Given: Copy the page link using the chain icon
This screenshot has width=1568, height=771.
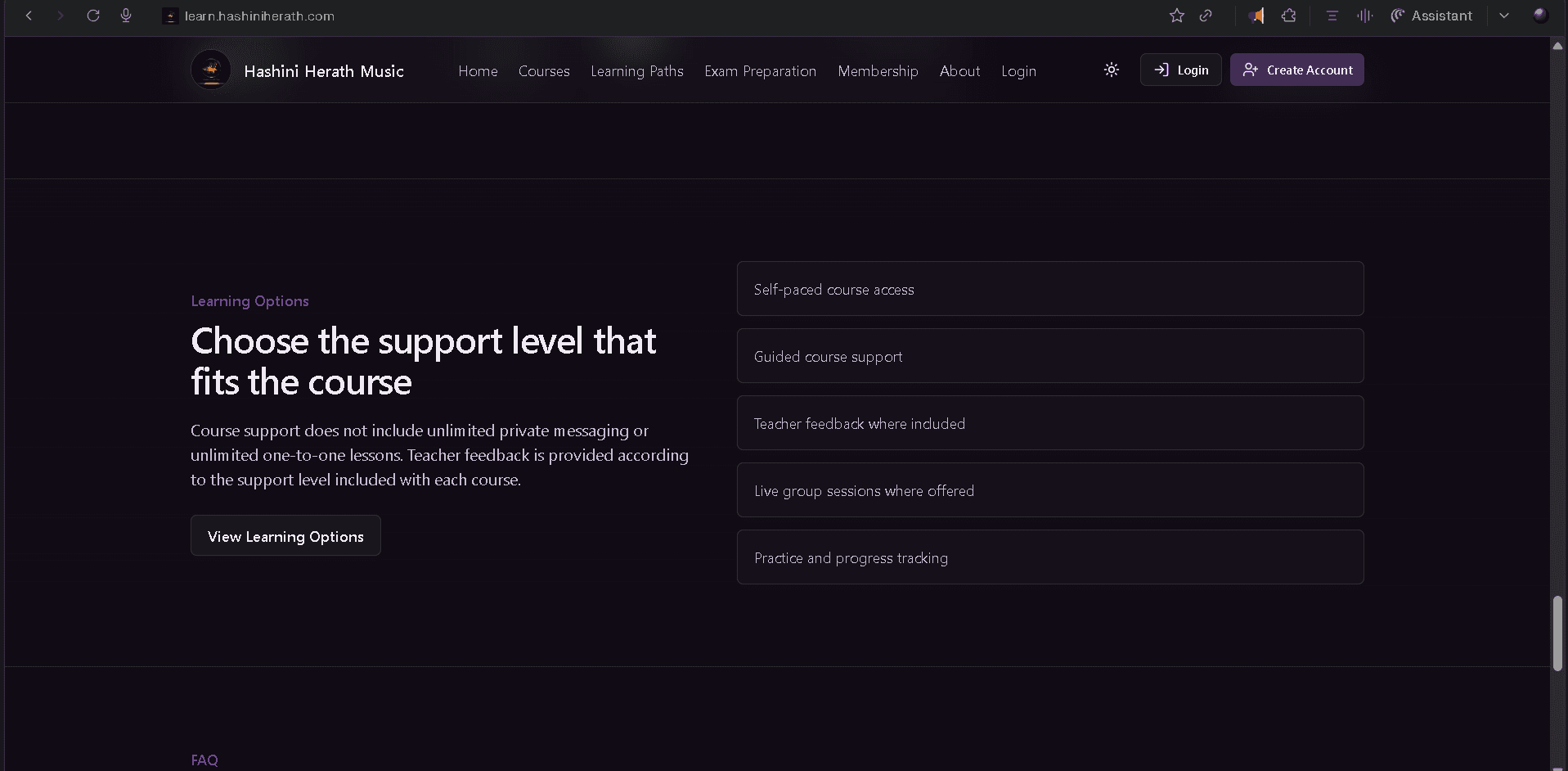Looking at the screenshot, I should 1206,16.
